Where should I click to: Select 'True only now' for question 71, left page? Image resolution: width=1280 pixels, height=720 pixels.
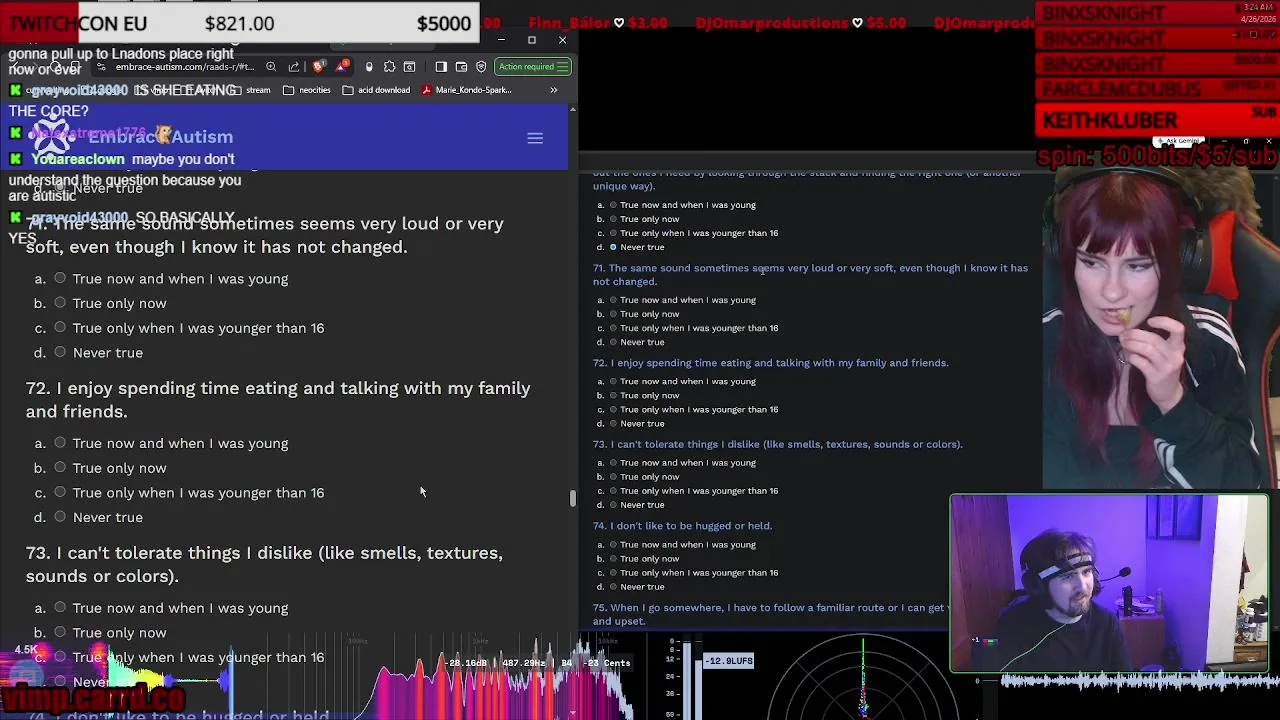pos(61,303)
